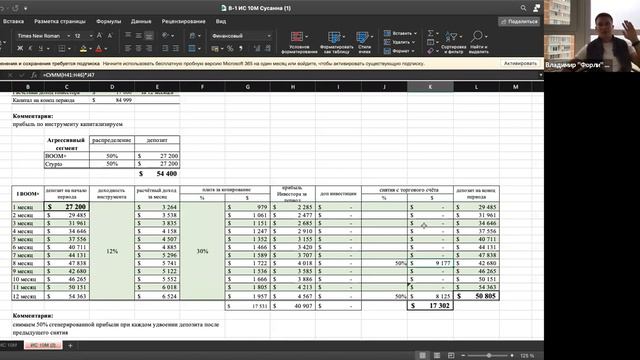The image size is (640, 360).
Task: Decrease decimal places
Action: [268, 49]
